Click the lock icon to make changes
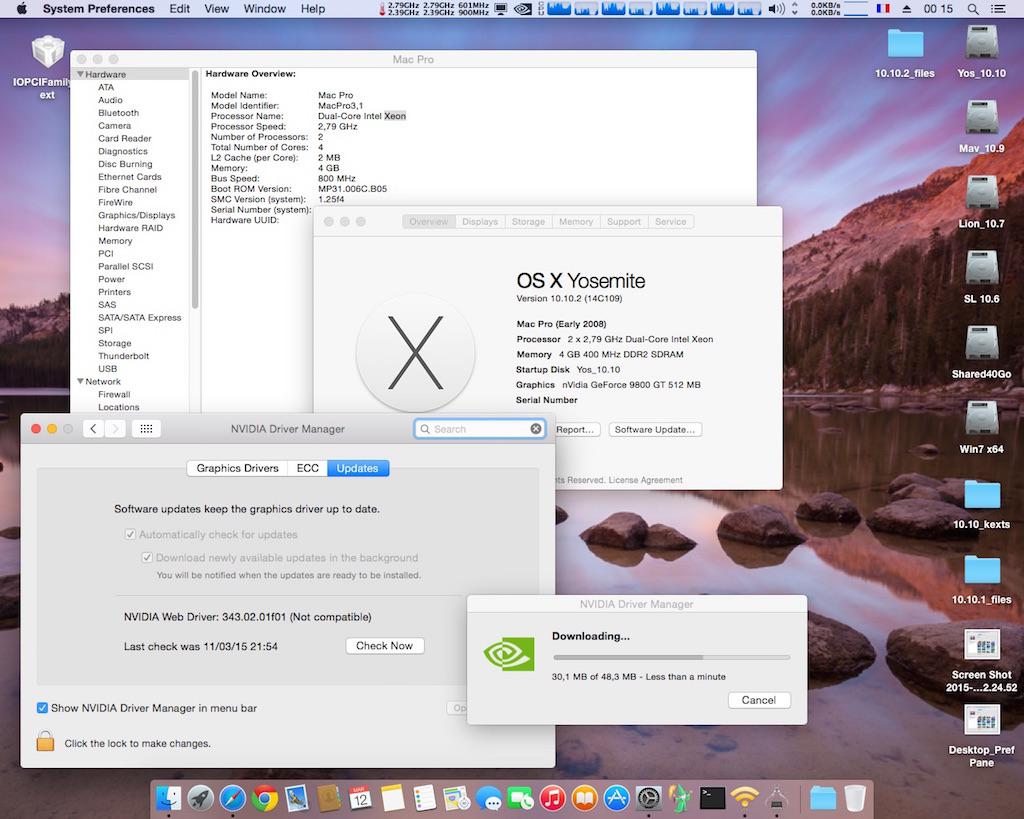 click(x=44, y=742)
